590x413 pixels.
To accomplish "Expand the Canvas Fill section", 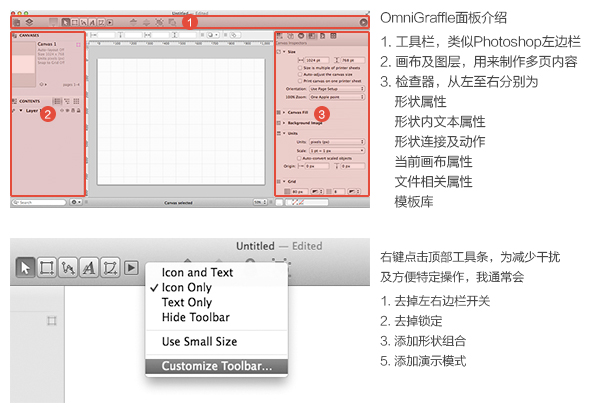I will [284, 112].
